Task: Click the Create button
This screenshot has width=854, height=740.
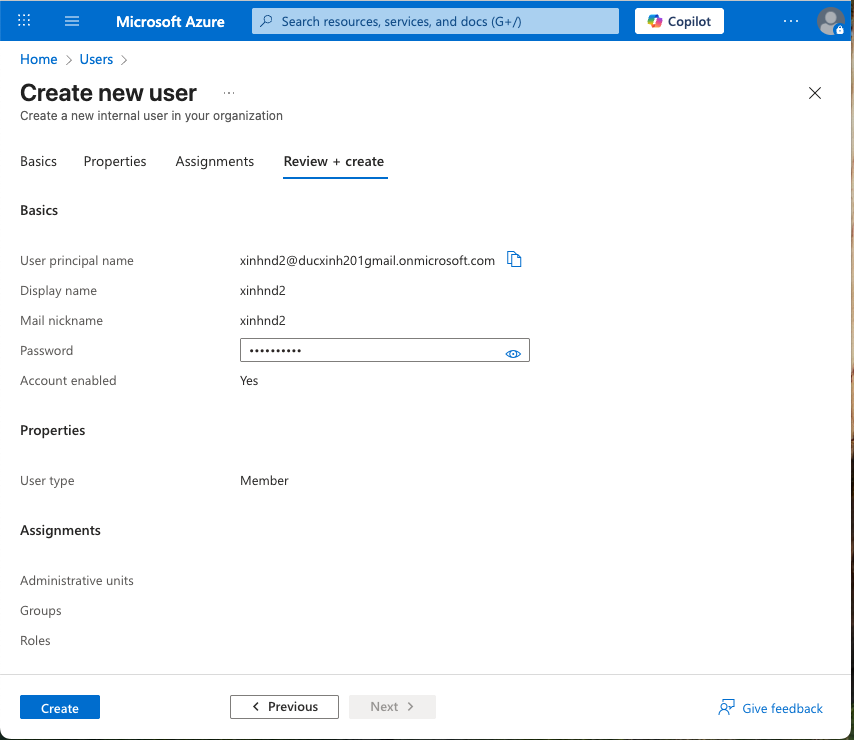Action: [x=59, y=707]
